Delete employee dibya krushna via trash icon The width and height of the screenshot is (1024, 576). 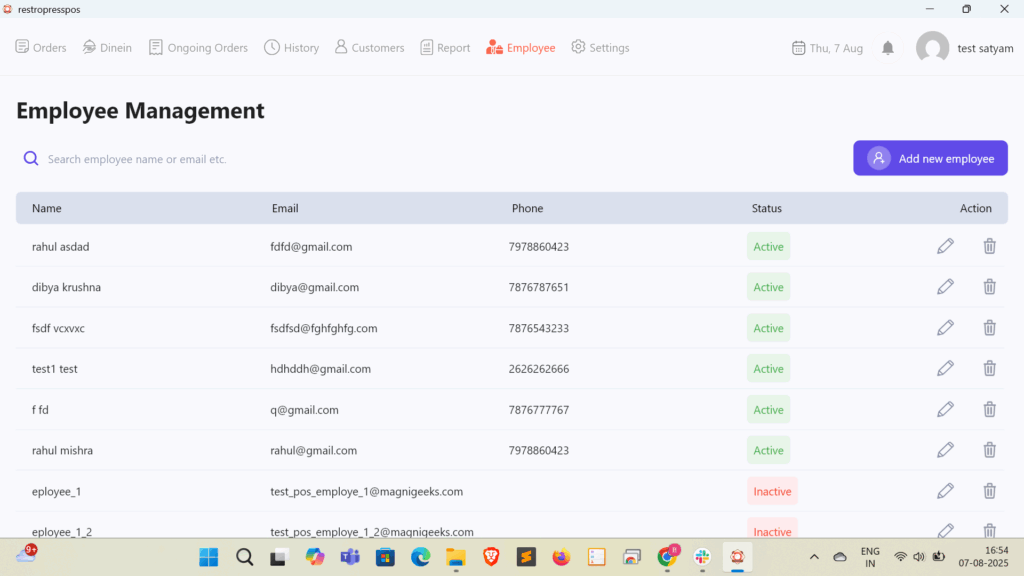989,287
